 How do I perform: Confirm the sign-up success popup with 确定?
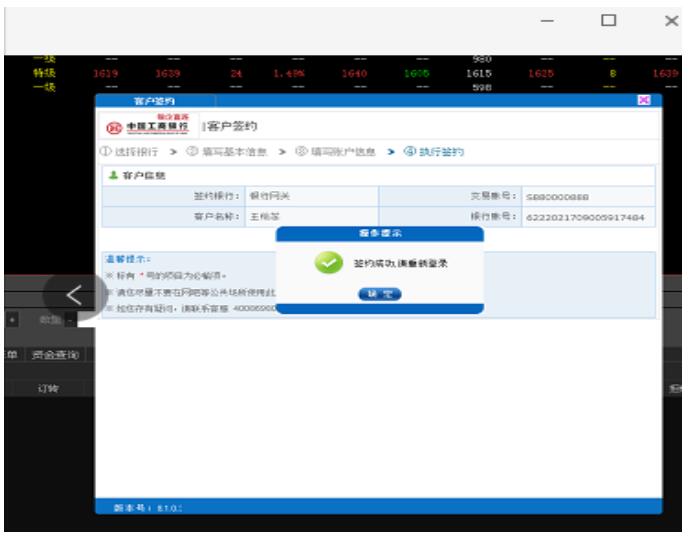click(380, 294)
